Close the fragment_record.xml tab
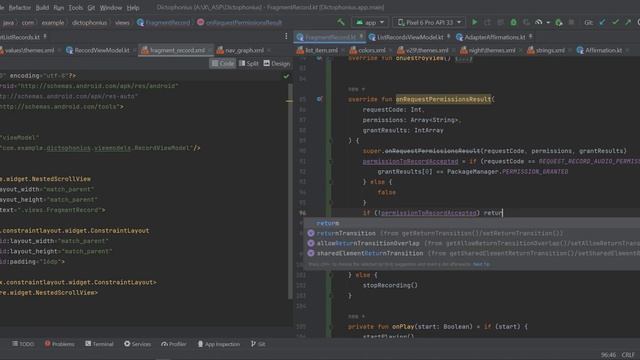The image size is (640, 360). 210,50
